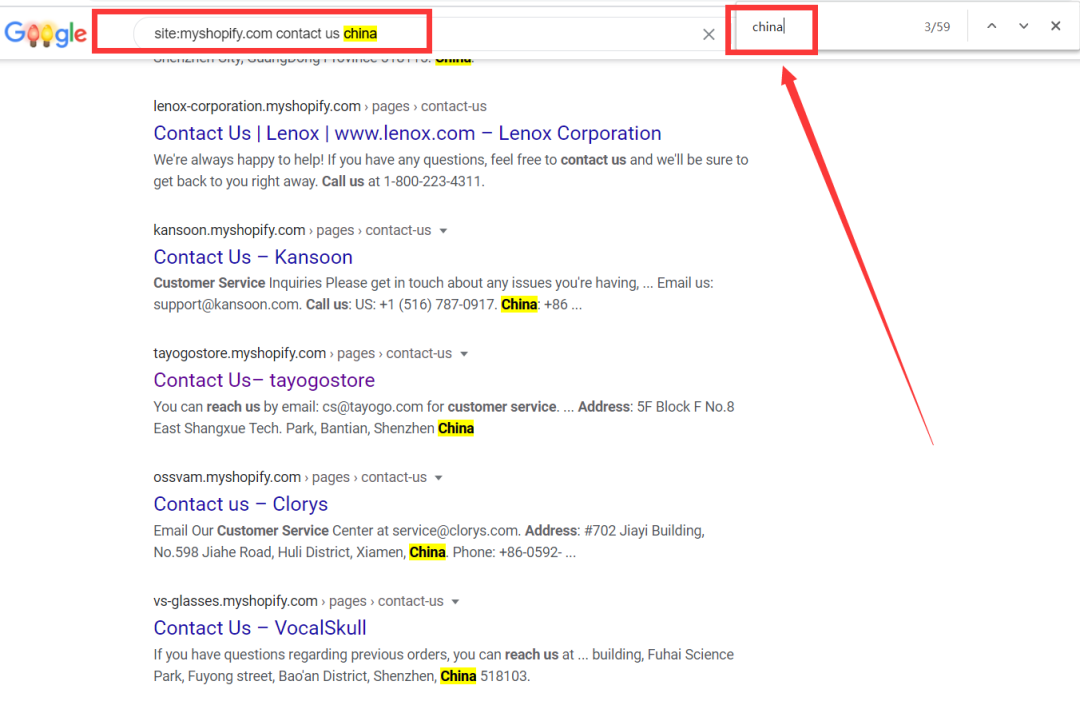Viewport: 1080px width, 717px height.
Task: Open Contact us – Clorys result
Action: click(240, 504)
